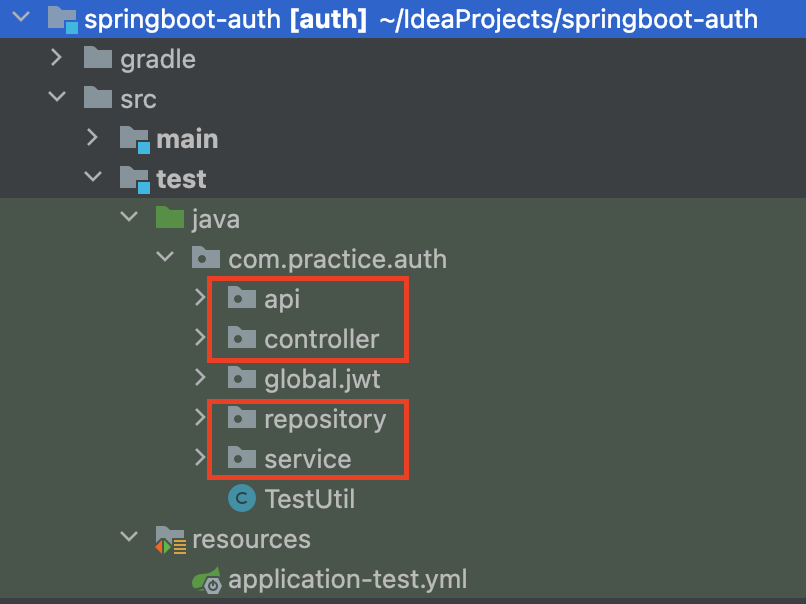Viewport: 806px width, 604px height.
Task: Click the application-test.yml Spring config icon
Action: (x=207, y=580)
